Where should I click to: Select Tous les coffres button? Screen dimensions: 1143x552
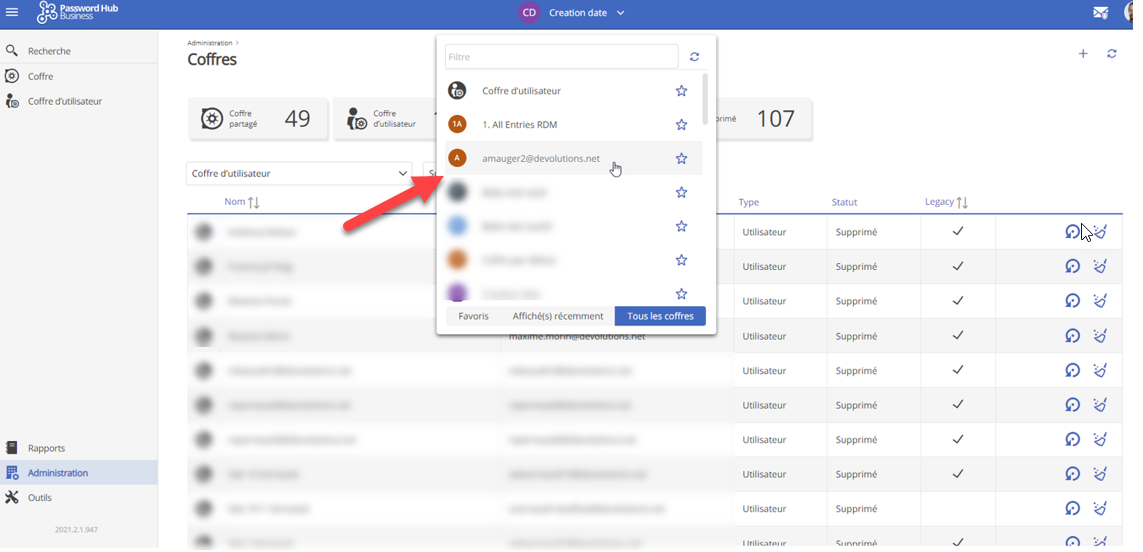click(660, 316)
